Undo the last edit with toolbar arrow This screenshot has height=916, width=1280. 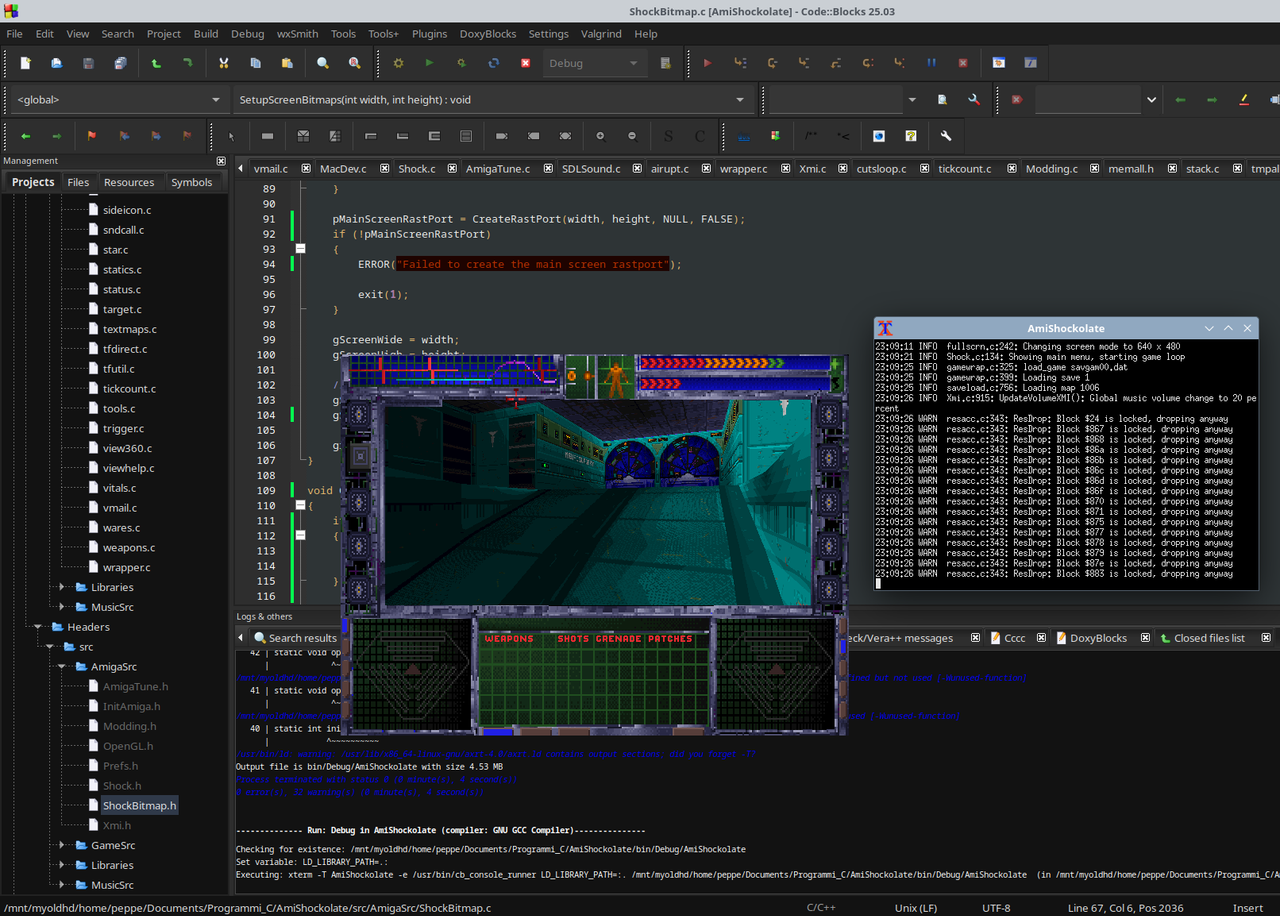[156, 63]
